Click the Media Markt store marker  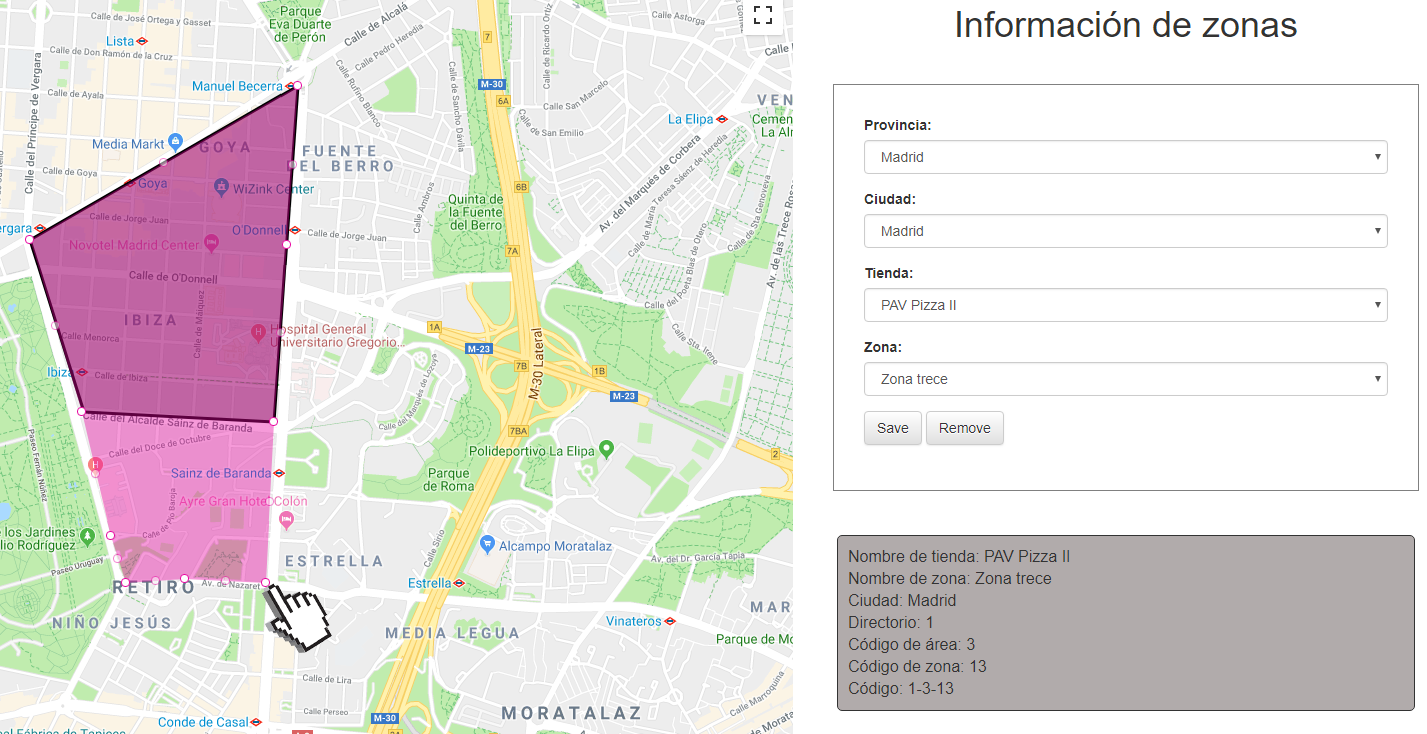[x=176, y=143]
